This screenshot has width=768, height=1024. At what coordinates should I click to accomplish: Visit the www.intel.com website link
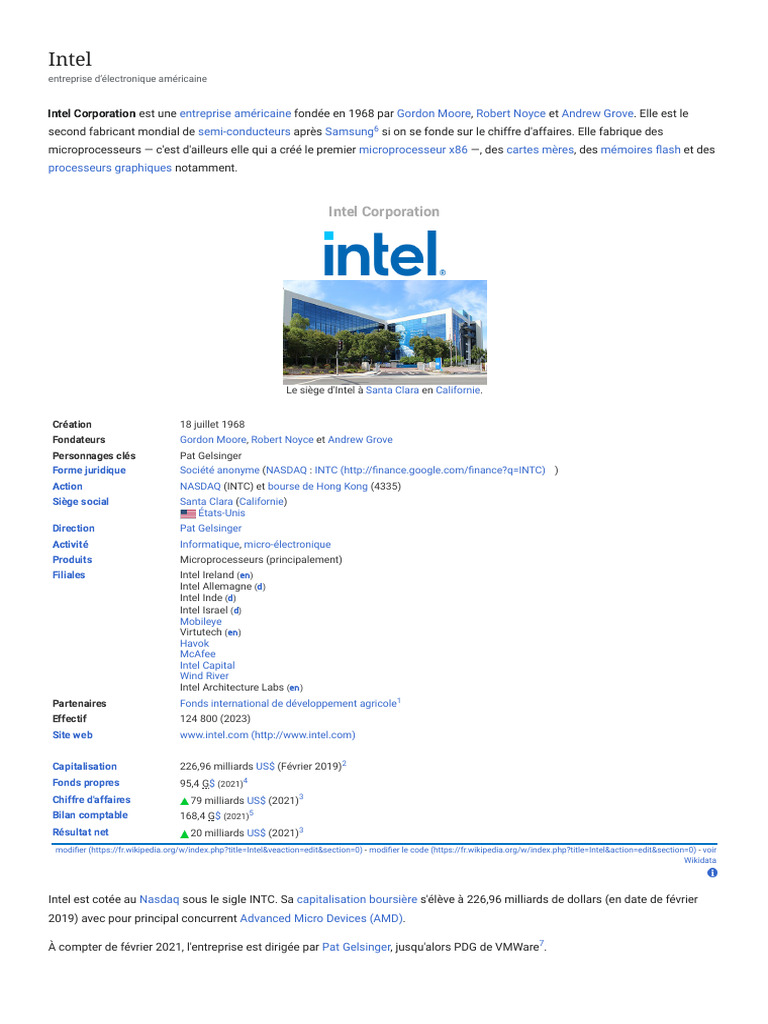(x=268, y=735)
